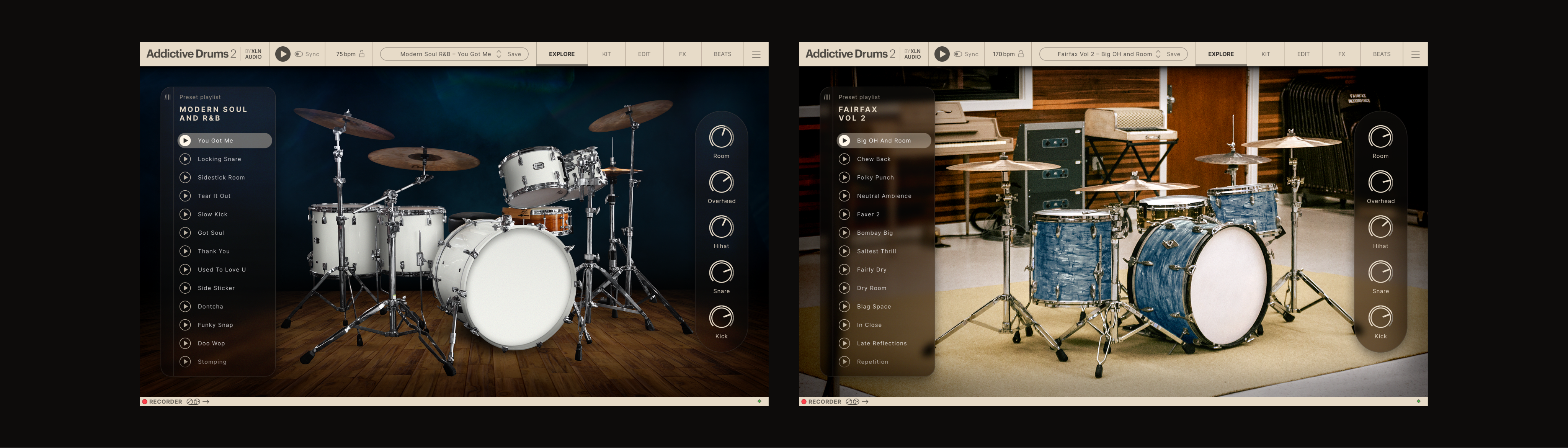Screen dimensions: 1568x448
Task: Click the play icon beside Chew Back preset
Action: pyautogui.click(x=845, y=159)
